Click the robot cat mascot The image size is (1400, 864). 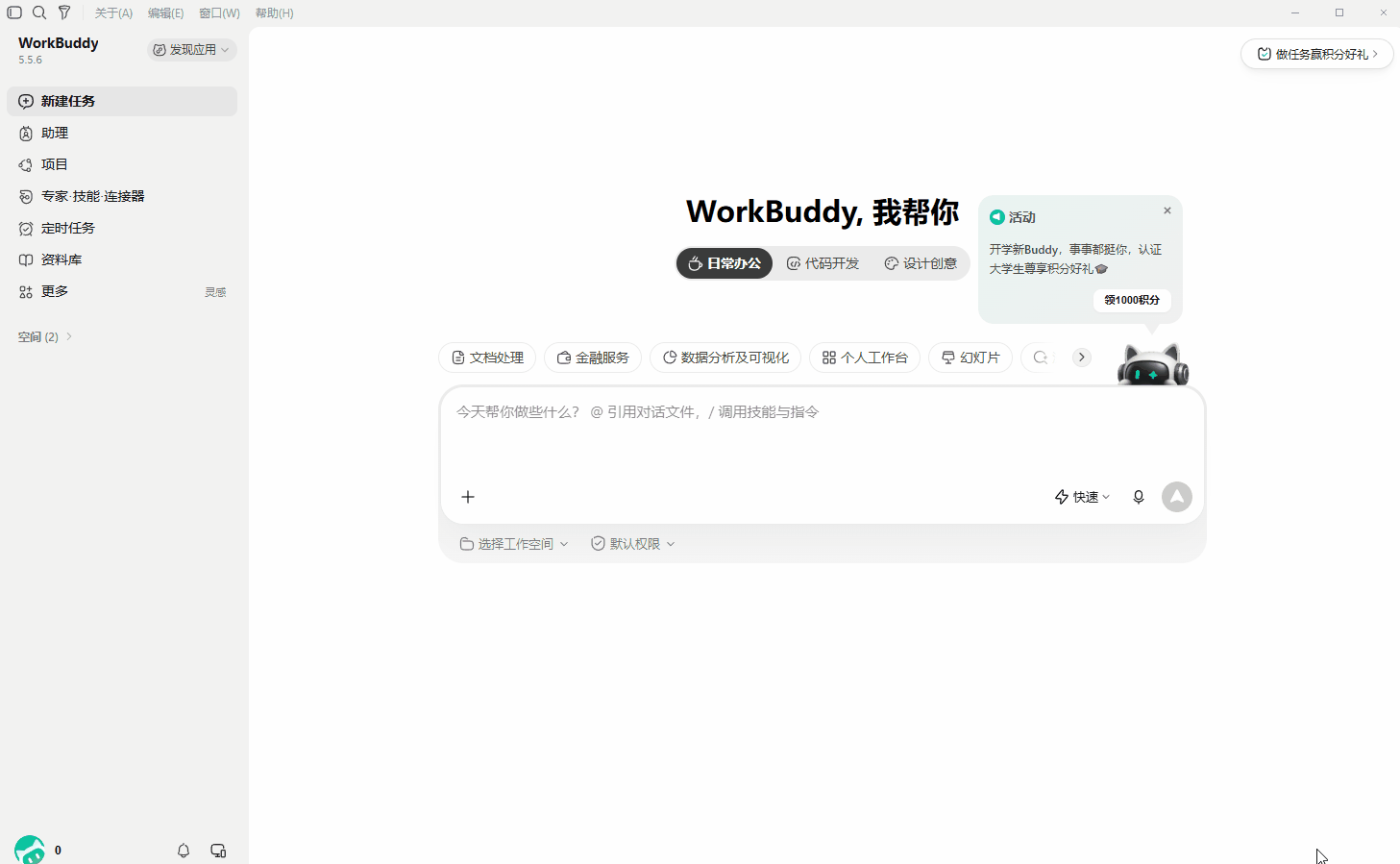tap(1153, 363)
